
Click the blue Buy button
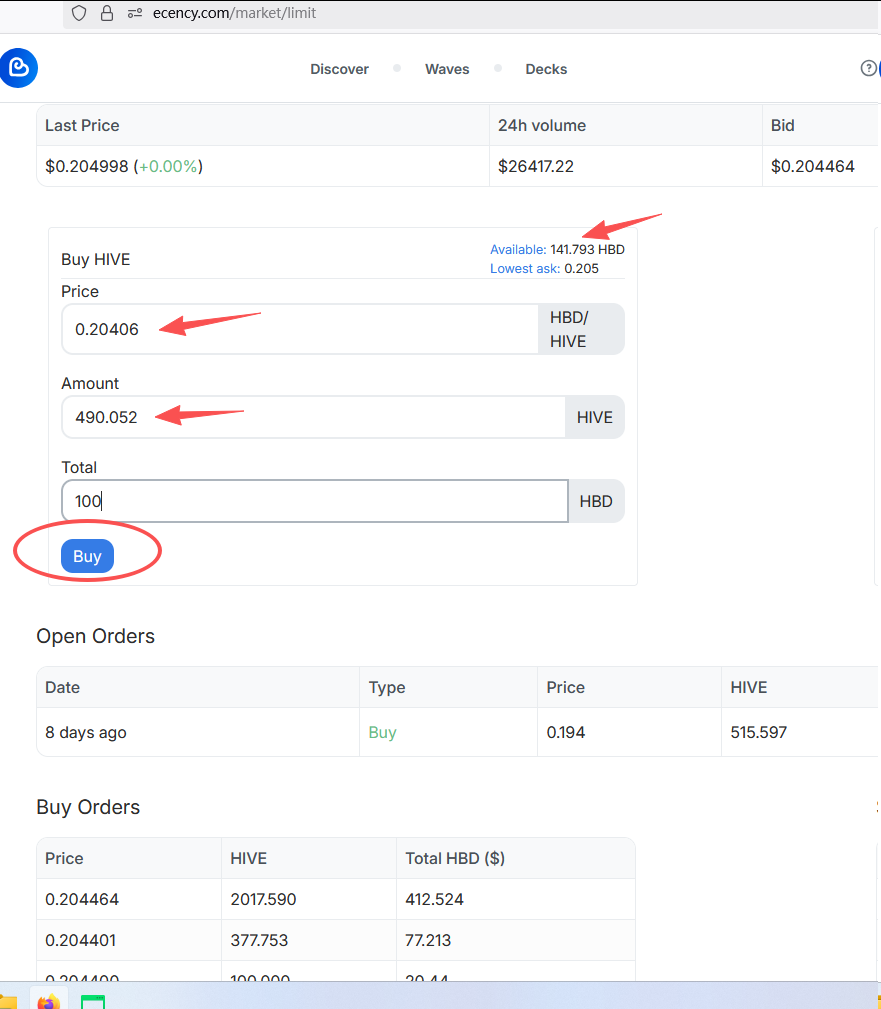pyautogui.click(x=88, y=556)
